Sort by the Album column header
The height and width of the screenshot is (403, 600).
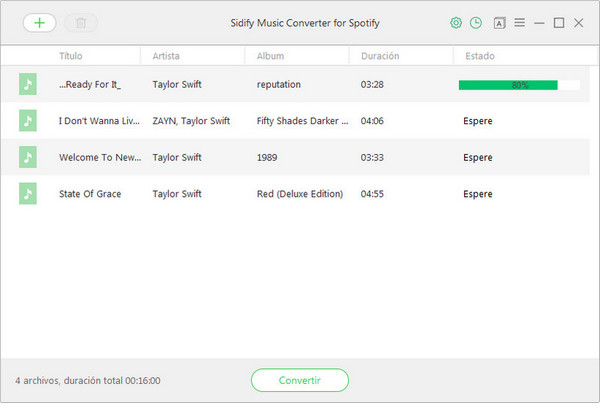coord(270,56)
